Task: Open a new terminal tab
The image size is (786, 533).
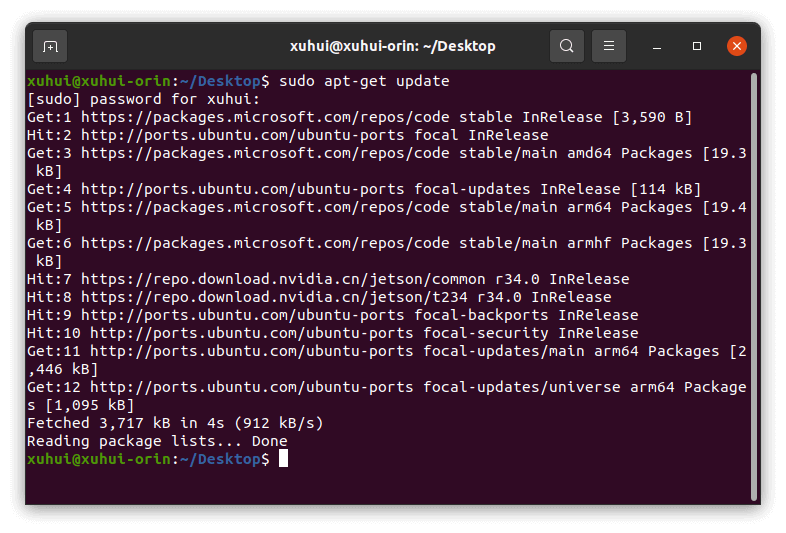Action: coord(50,46)
